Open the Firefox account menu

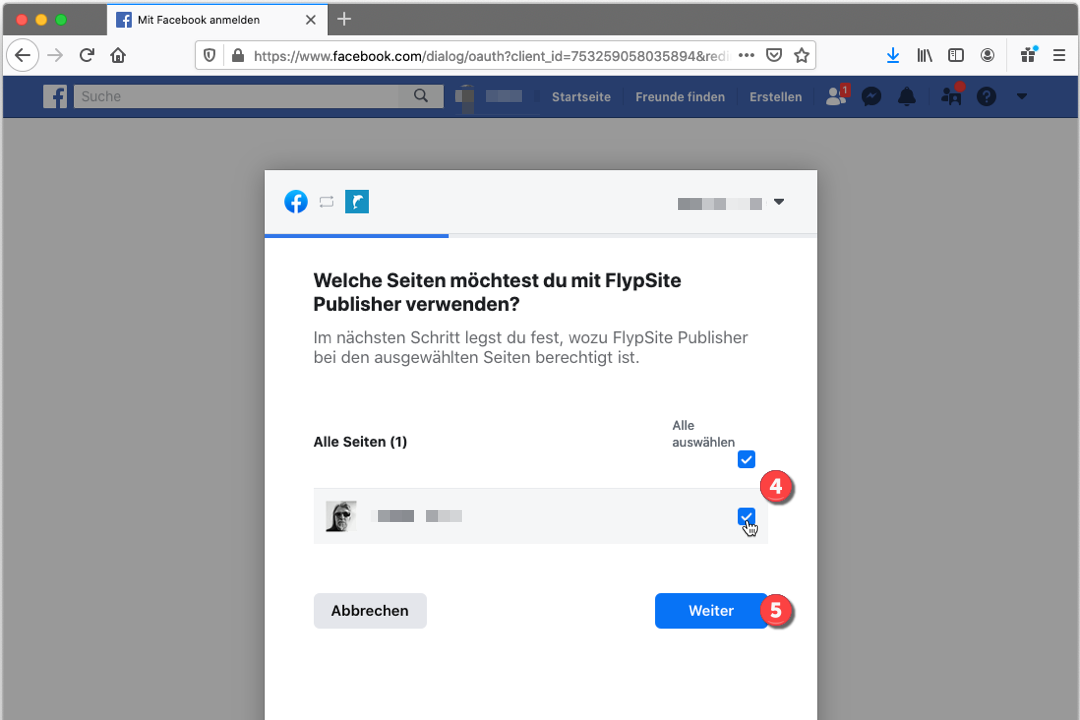(x=988, y=55)
